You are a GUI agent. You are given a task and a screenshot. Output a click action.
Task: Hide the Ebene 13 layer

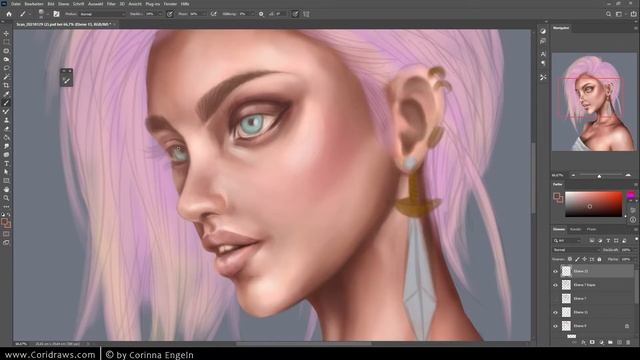coord(556,271)
